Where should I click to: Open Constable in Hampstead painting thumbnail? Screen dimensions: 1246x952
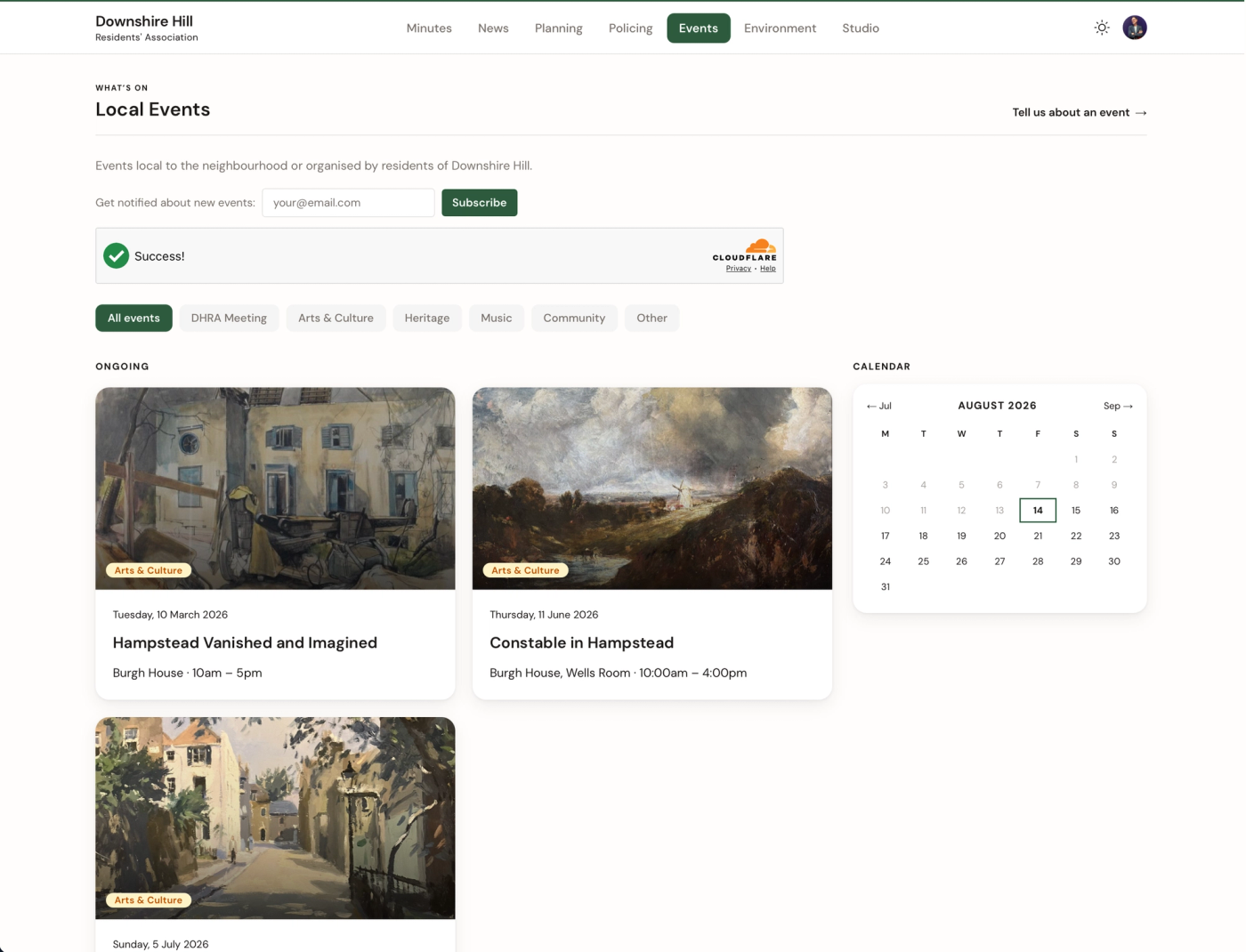(652, 488)
